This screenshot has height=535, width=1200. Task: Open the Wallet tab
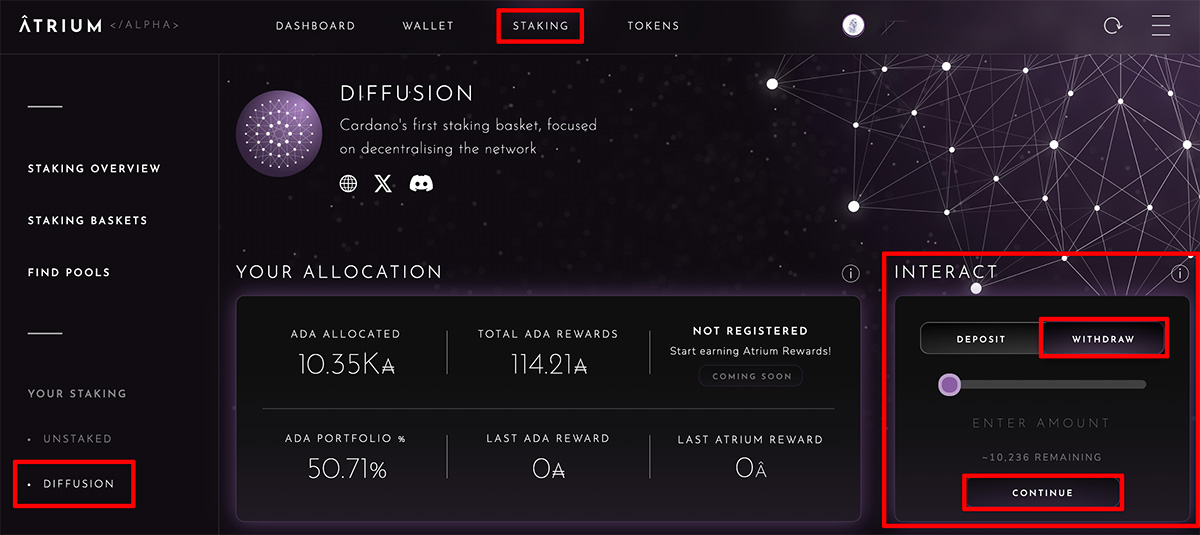point(428,26)
